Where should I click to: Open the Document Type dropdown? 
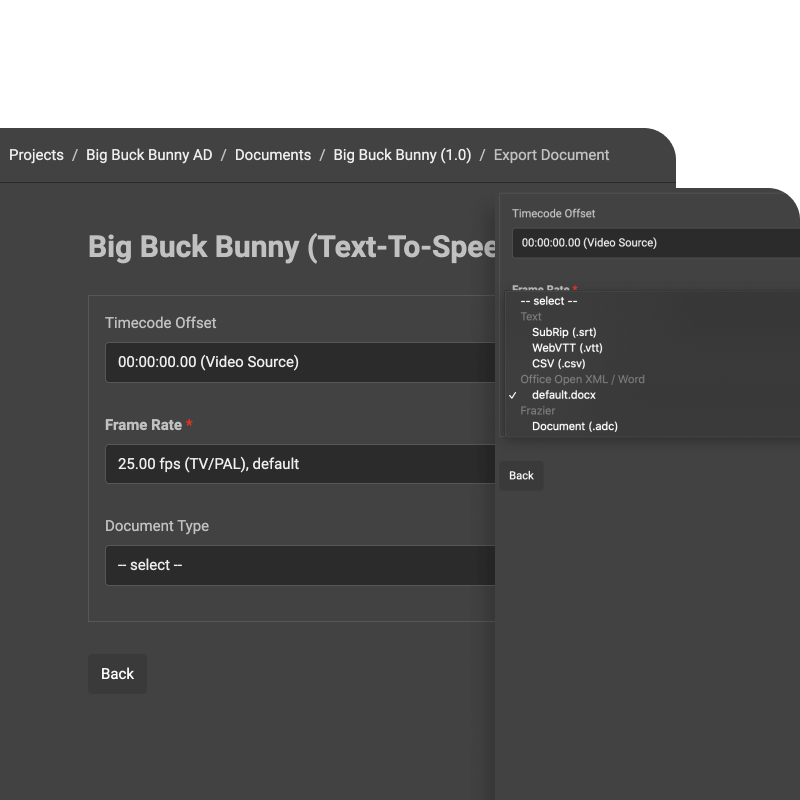(300, 565)
